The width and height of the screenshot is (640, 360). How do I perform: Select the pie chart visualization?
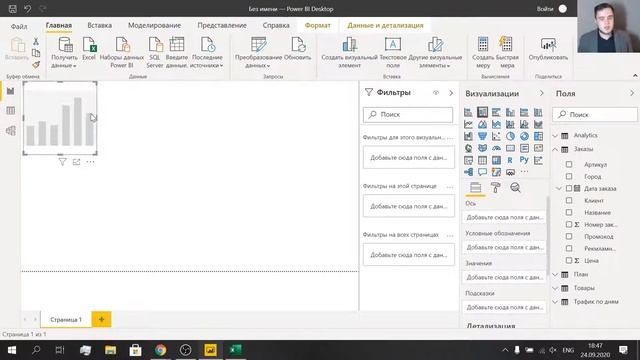click(510, 136)
